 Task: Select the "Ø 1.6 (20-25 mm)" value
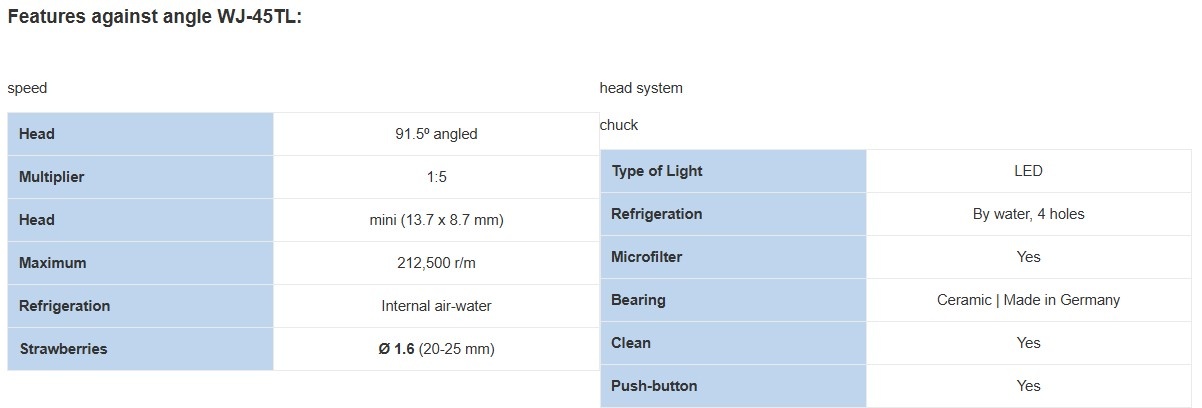(436, 349)
